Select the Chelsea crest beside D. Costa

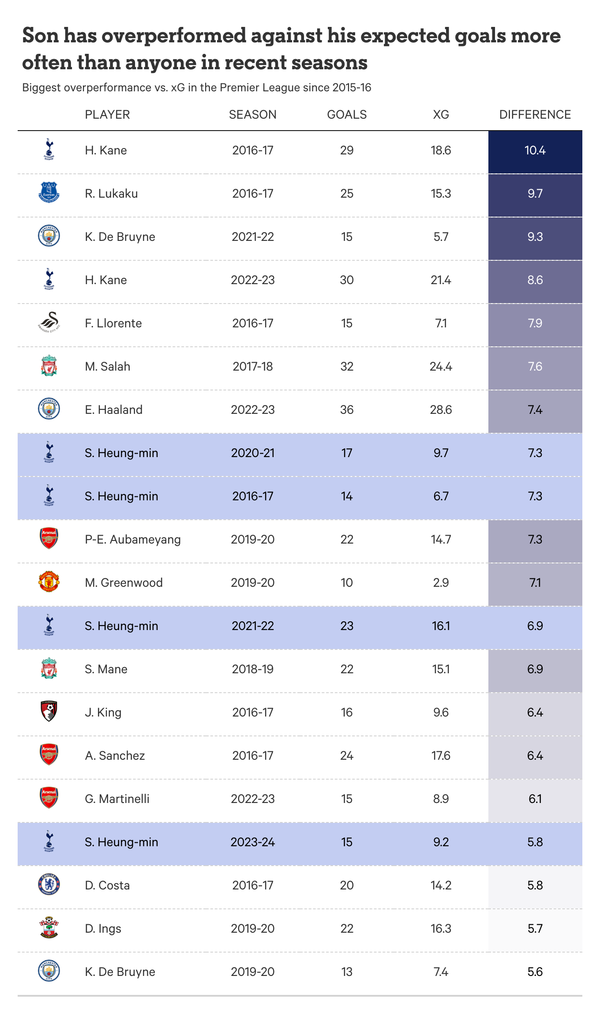tap(48, 884)
